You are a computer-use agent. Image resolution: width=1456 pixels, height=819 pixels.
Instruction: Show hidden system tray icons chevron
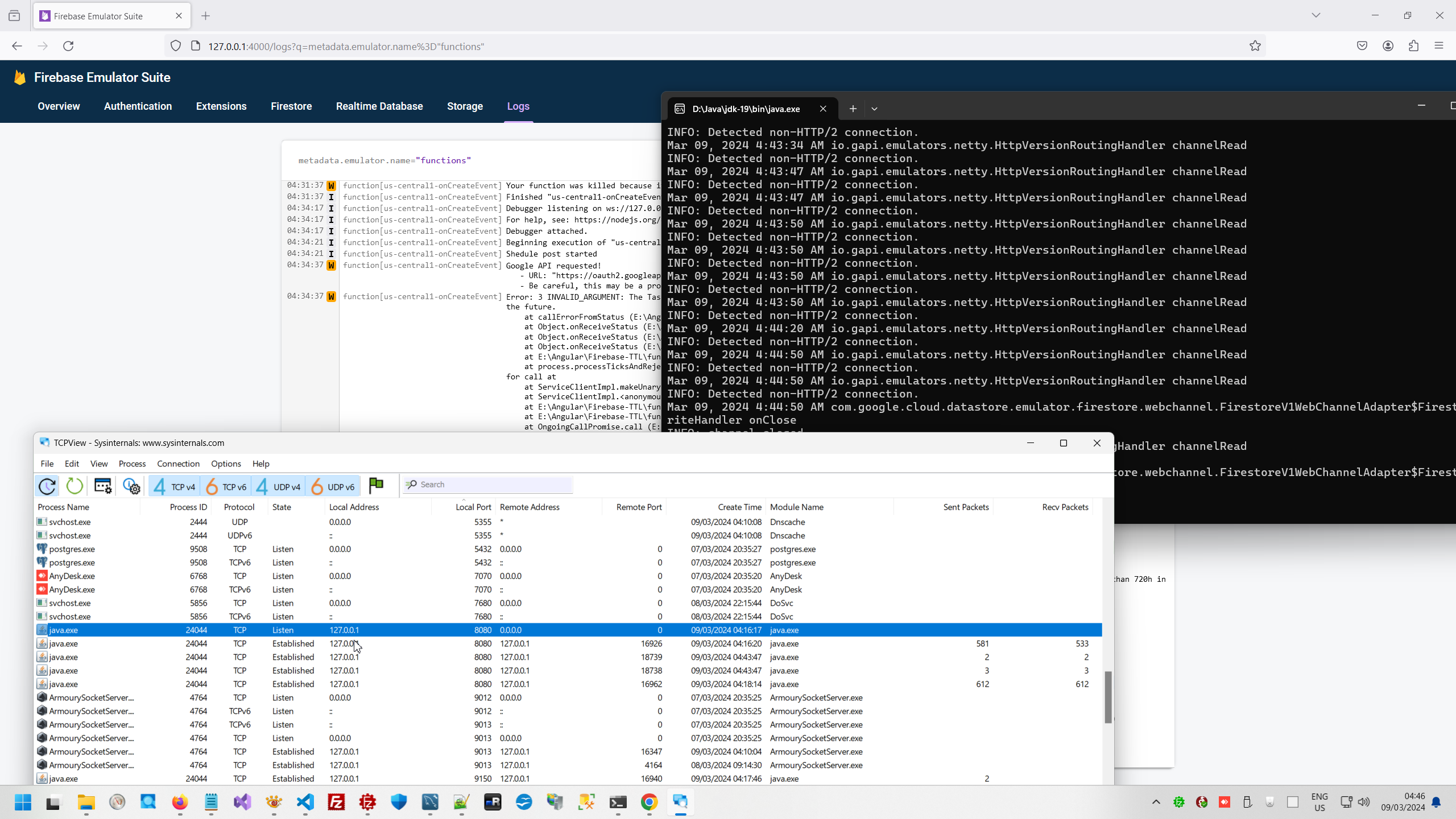1156,802
